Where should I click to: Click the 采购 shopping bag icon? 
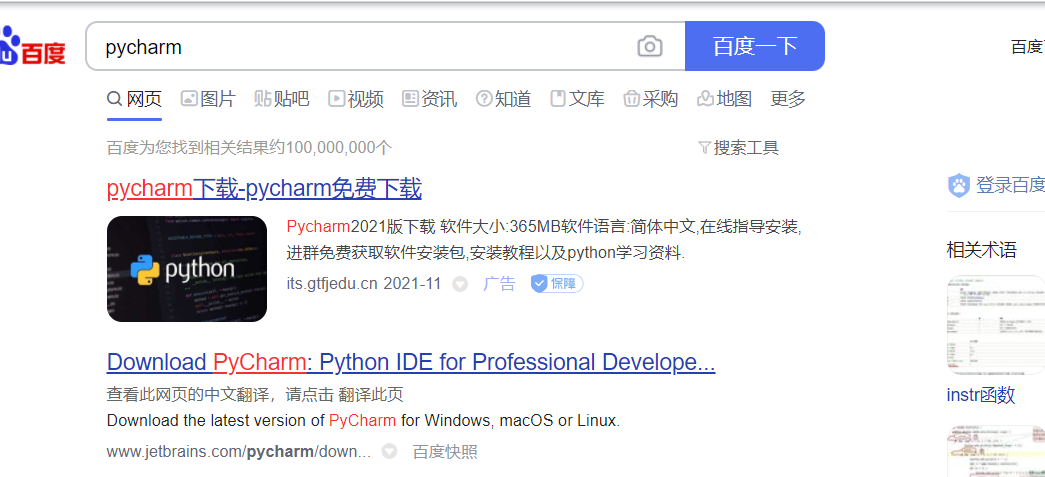[632, 99]
